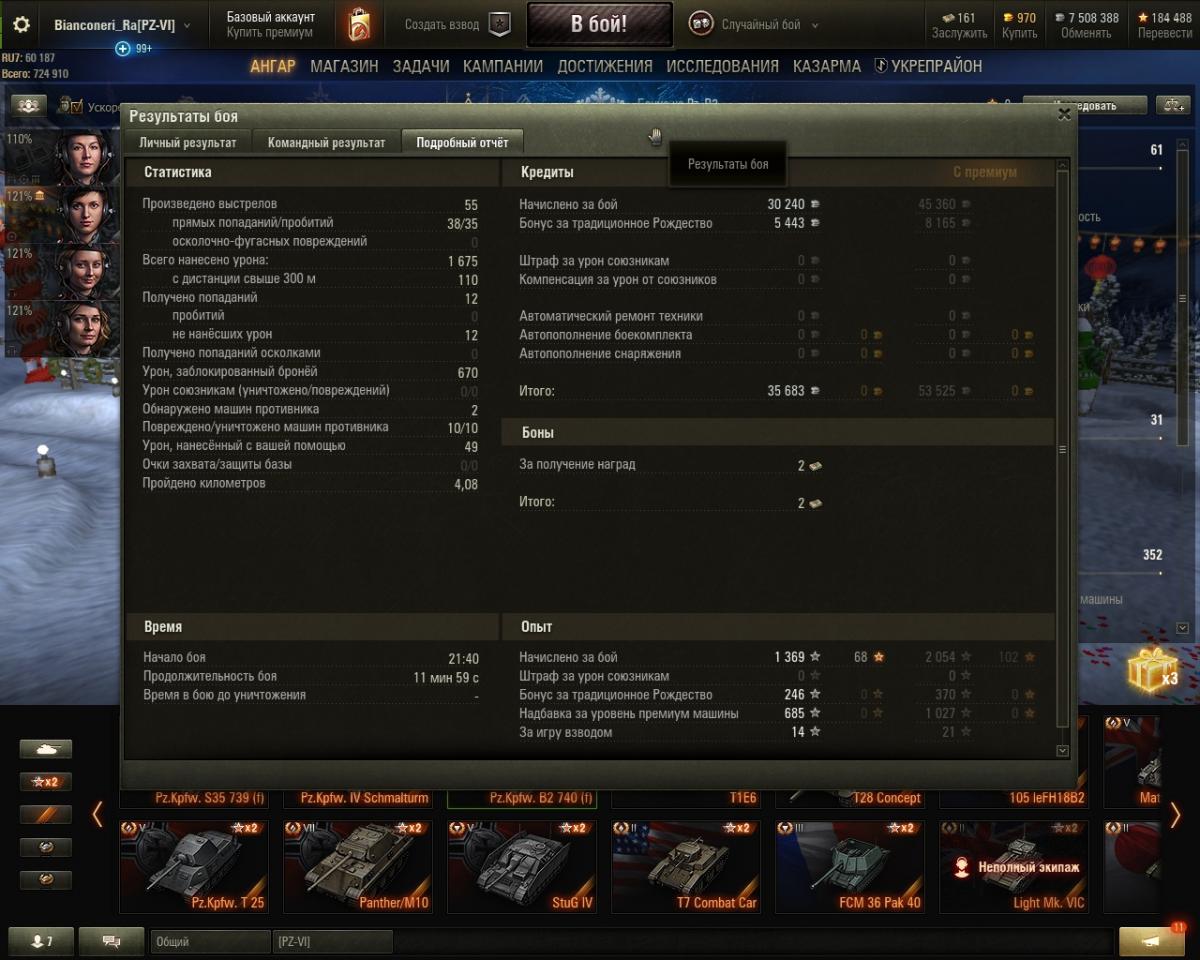The image size is (1200, 960).
Task: Click the blue plus 99+ notification badge
Action: point(123,48)
